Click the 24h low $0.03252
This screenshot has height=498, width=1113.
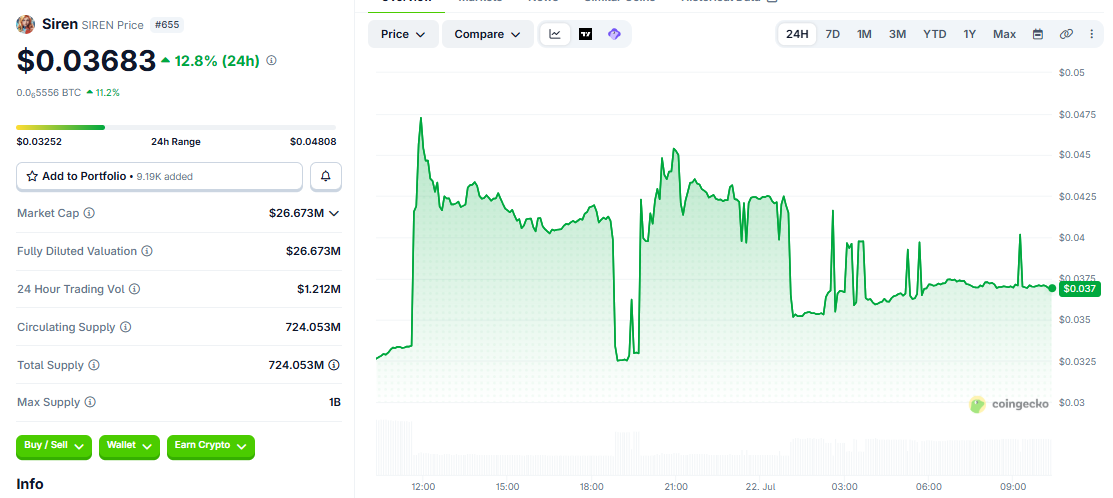coord(39,142)
